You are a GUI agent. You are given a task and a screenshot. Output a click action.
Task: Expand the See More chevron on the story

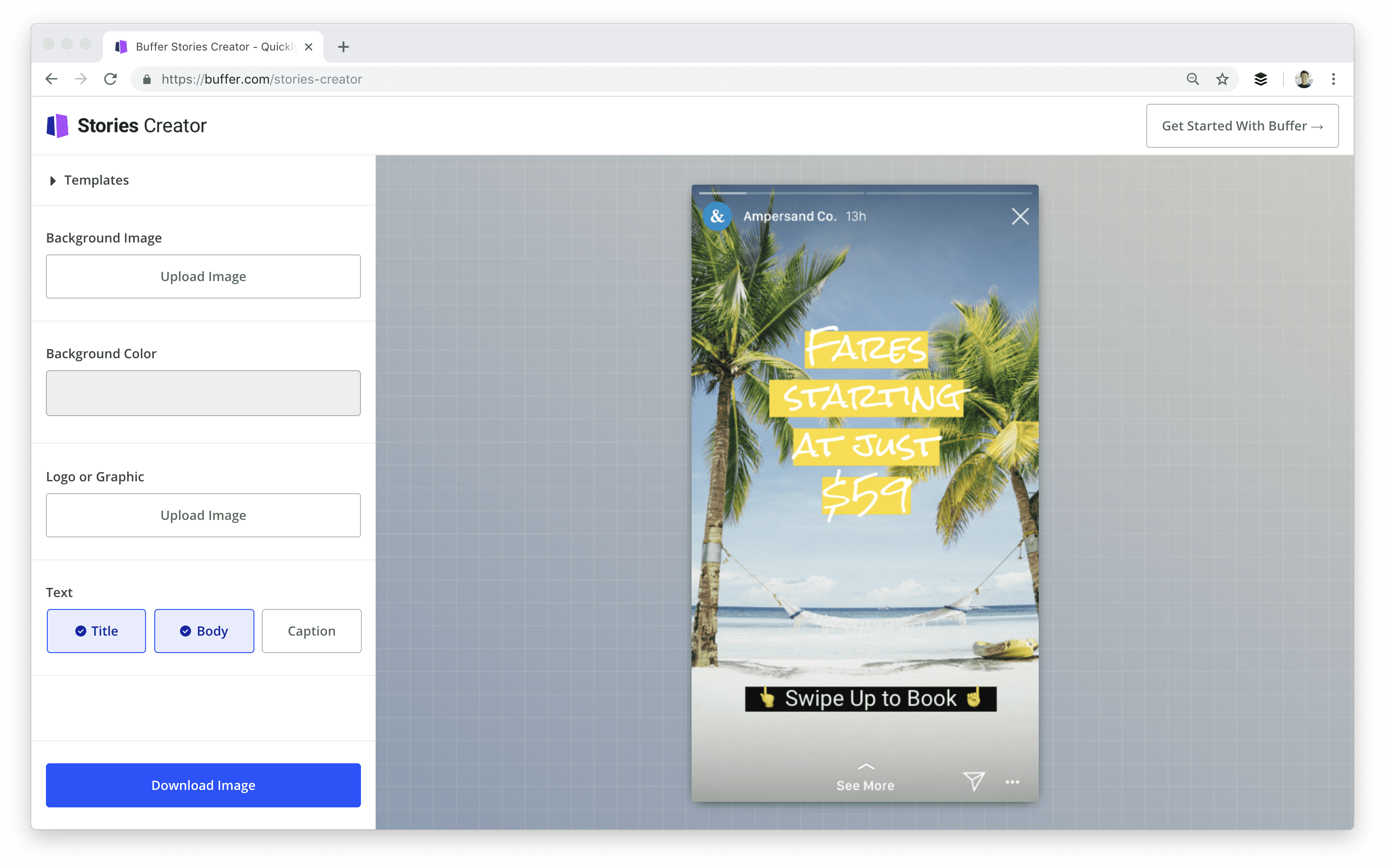click(865, 768)
